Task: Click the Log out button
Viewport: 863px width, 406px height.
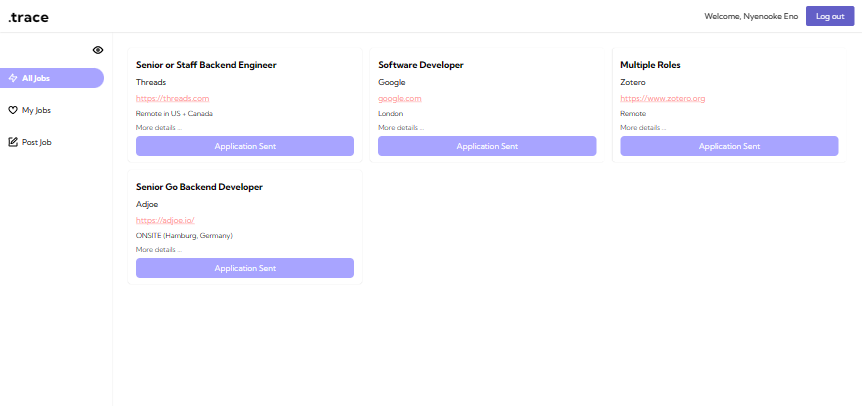Action: [x=830, y=16]
